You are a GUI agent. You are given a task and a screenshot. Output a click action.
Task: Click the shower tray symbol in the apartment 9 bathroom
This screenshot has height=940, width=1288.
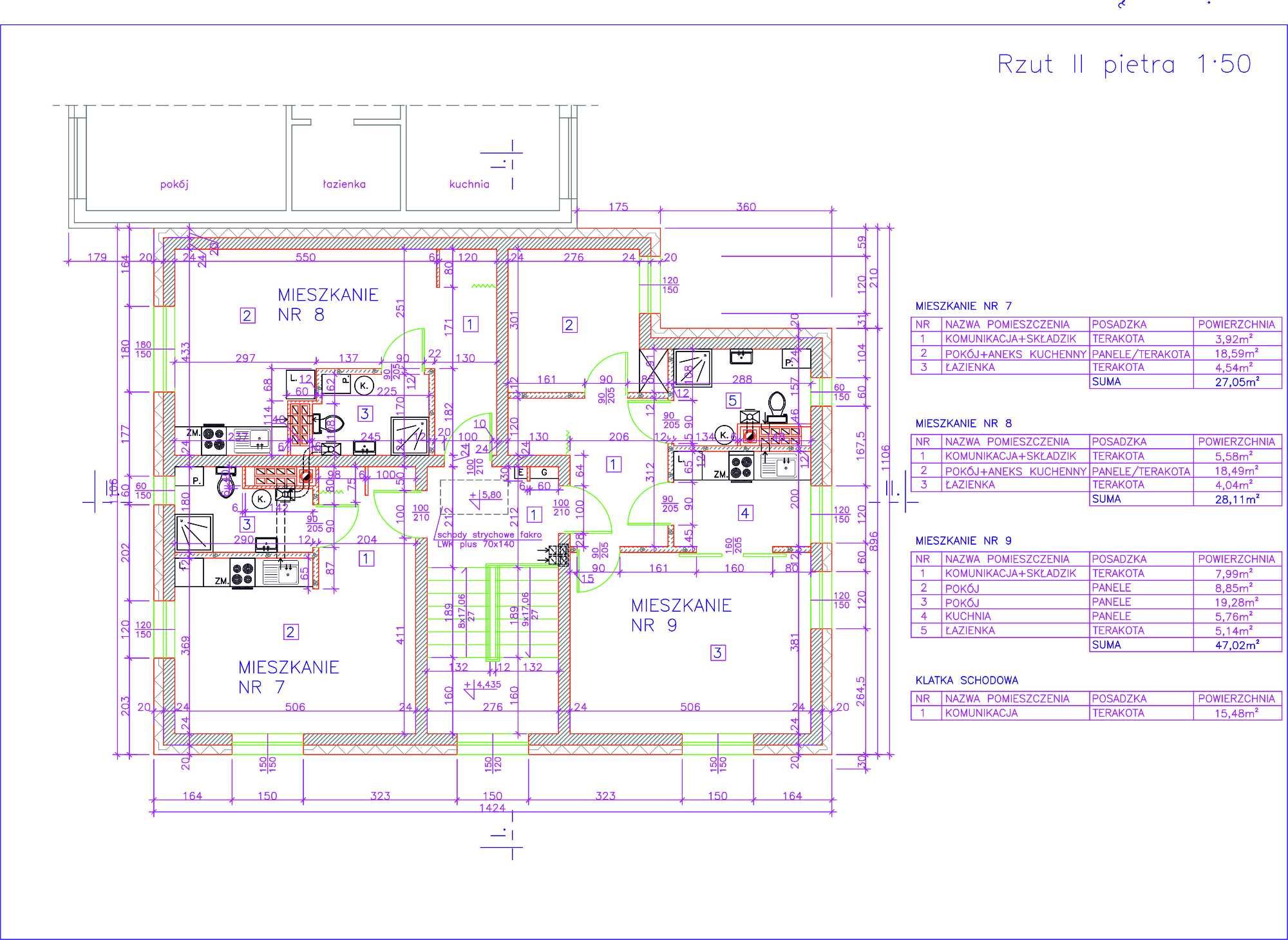click(693, 368)
